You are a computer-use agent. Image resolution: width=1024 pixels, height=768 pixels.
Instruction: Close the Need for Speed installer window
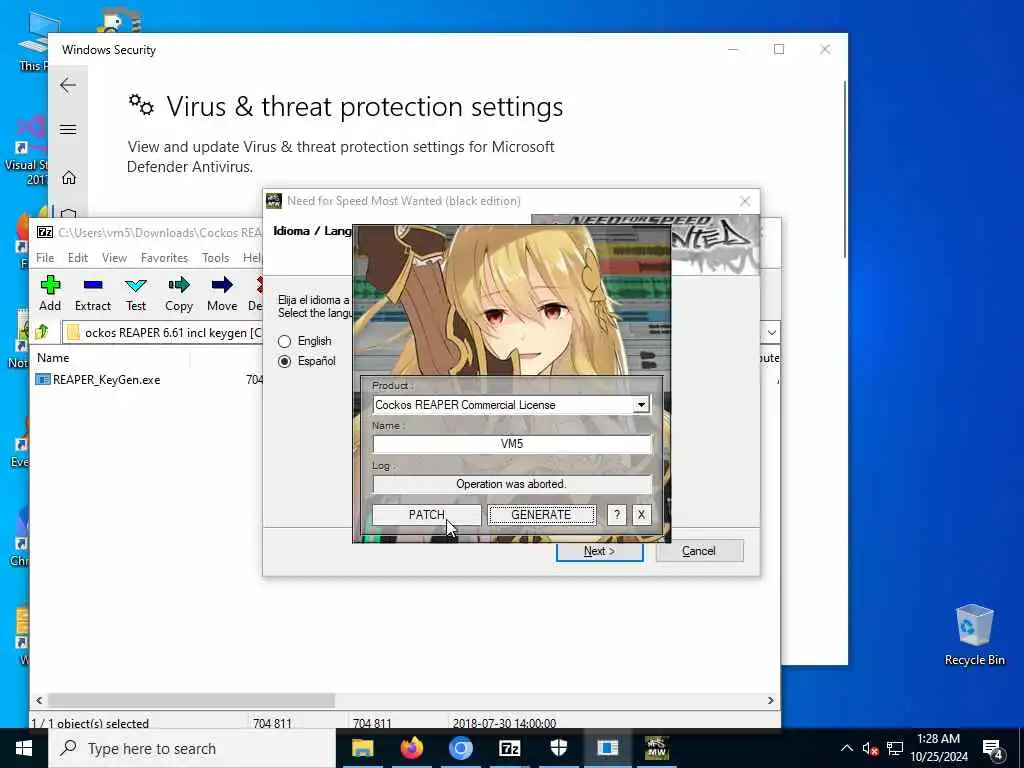coord(744,201)
